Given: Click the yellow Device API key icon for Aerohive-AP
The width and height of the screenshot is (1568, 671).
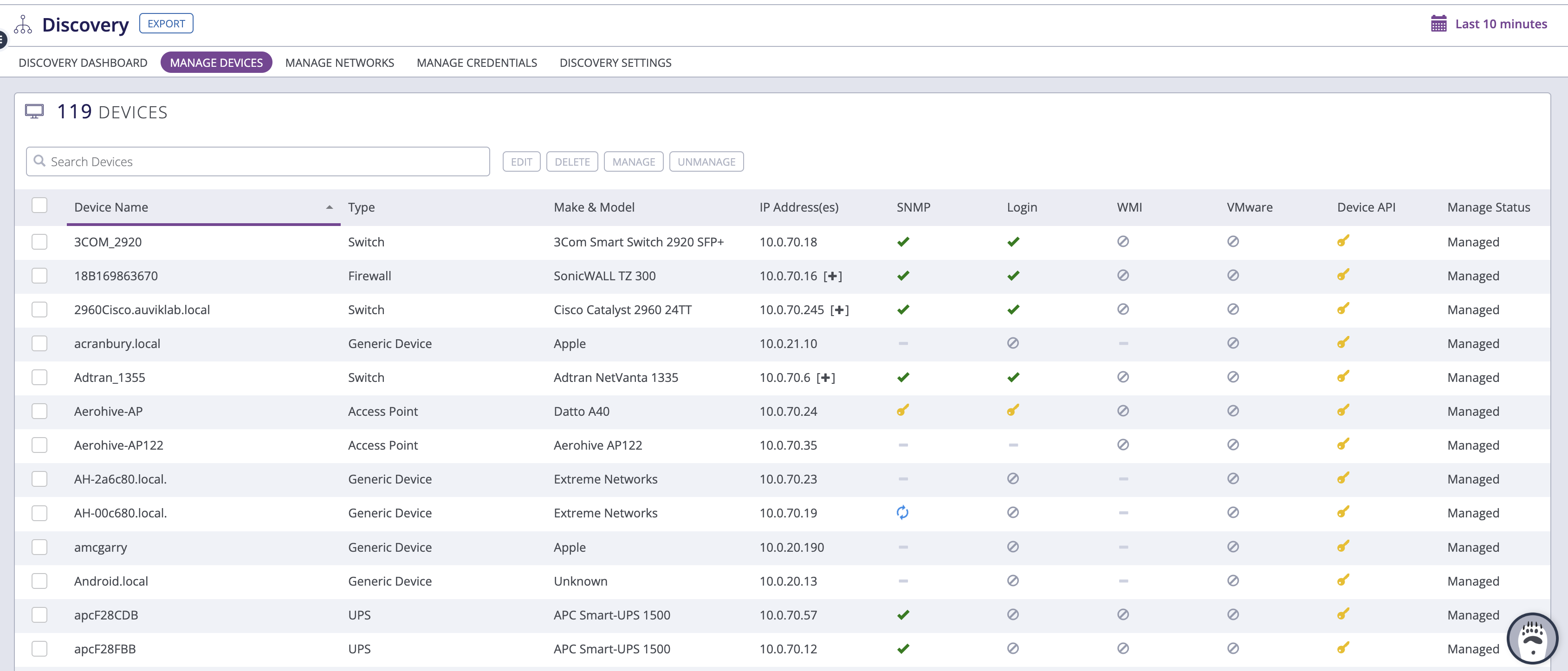Looking at the screenshot, I should 1343,410.
